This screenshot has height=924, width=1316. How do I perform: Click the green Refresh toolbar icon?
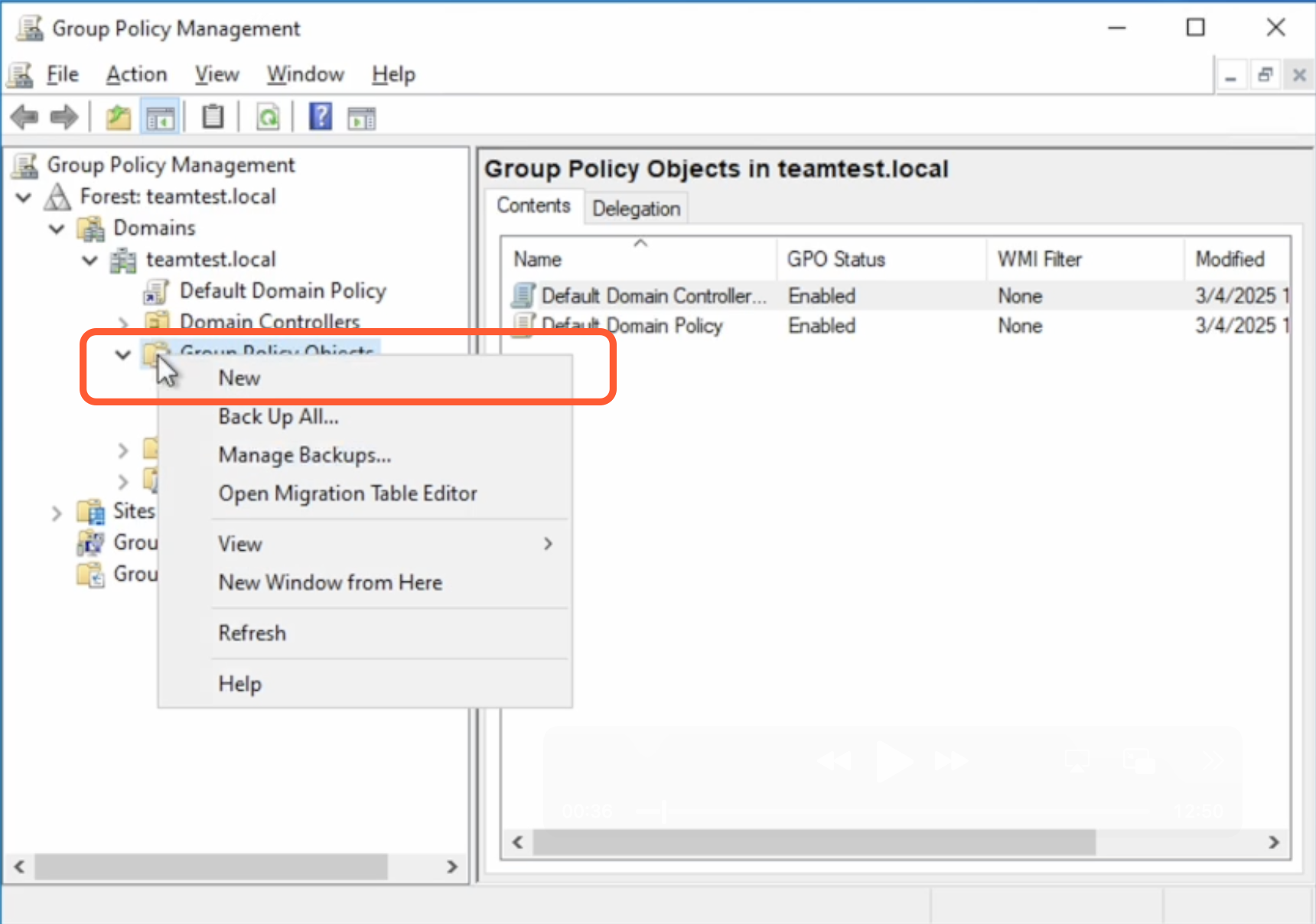pos(267,118)
